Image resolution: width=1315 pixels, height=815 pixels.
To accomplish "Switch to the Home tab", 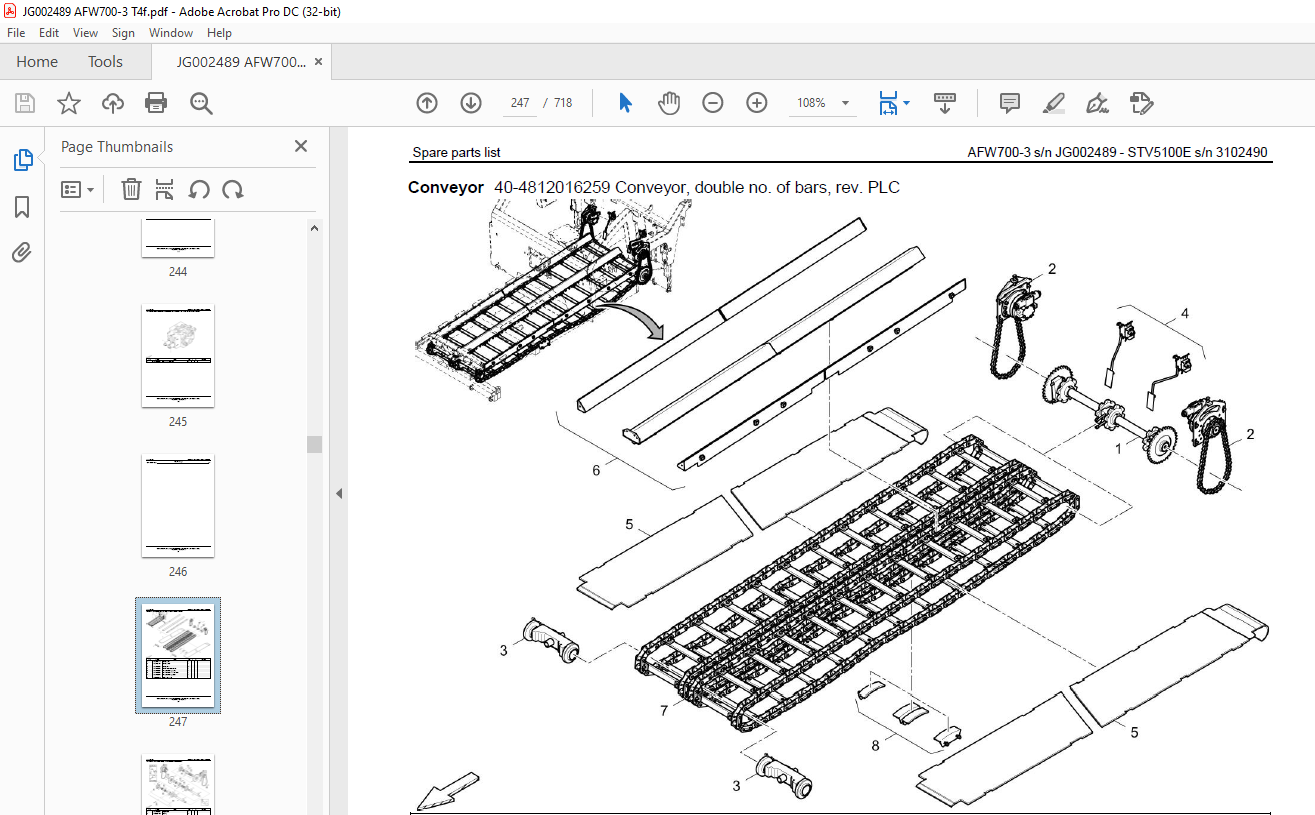I will point(37,61).
